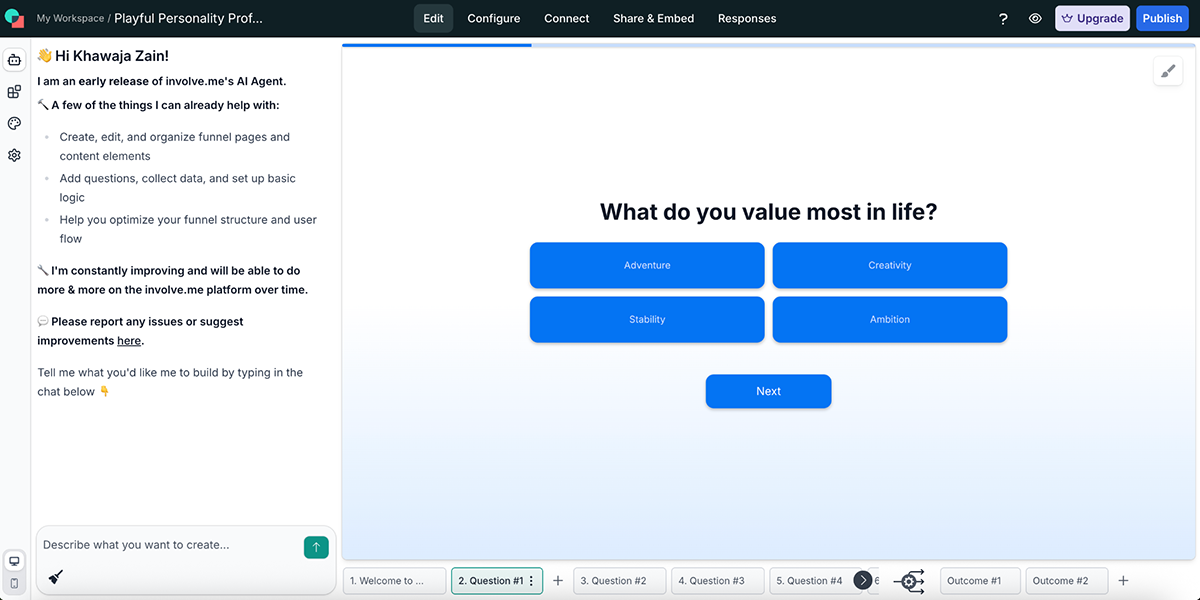Select the Creativity answer option
Screen dimensions: 1200x600
[x=889, y=265]
